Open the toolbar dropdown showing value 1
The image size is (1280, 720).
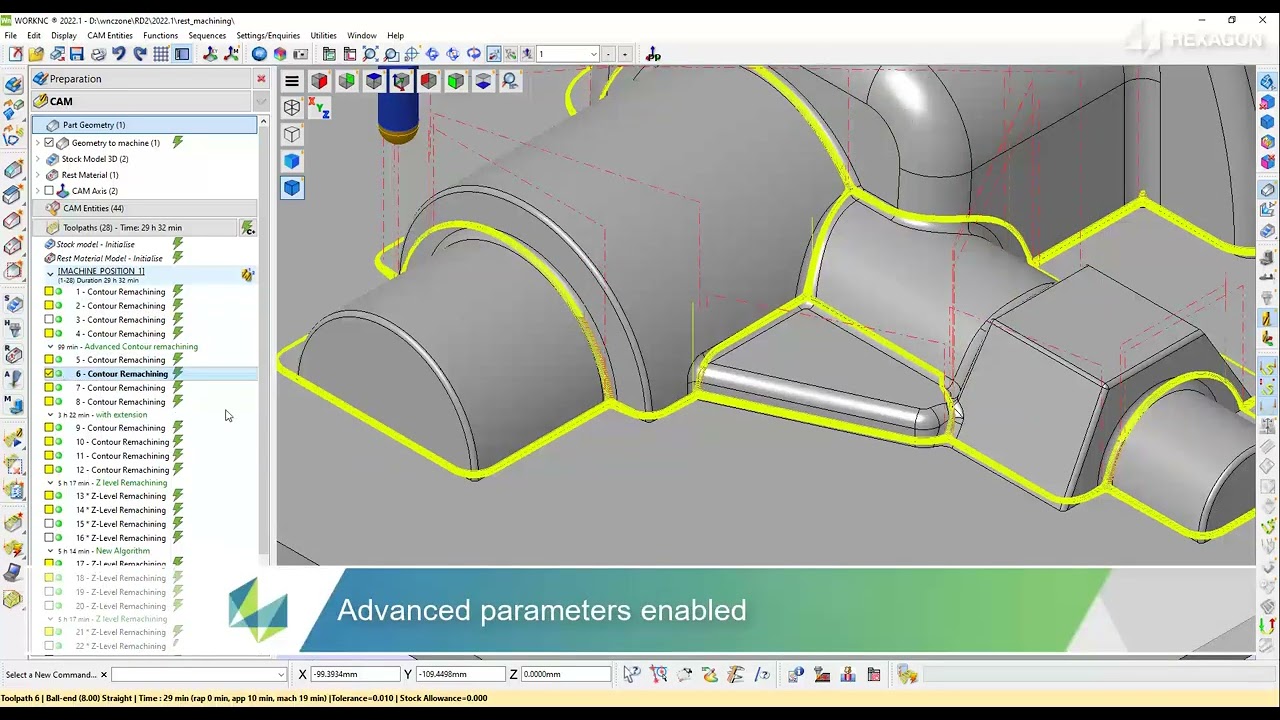click(x=593, y=54)
